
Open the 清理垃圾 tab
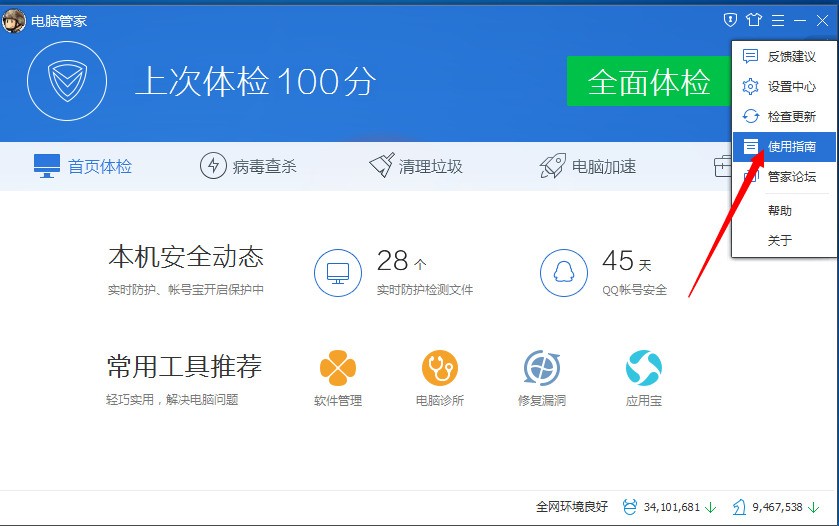click(416, 166)
